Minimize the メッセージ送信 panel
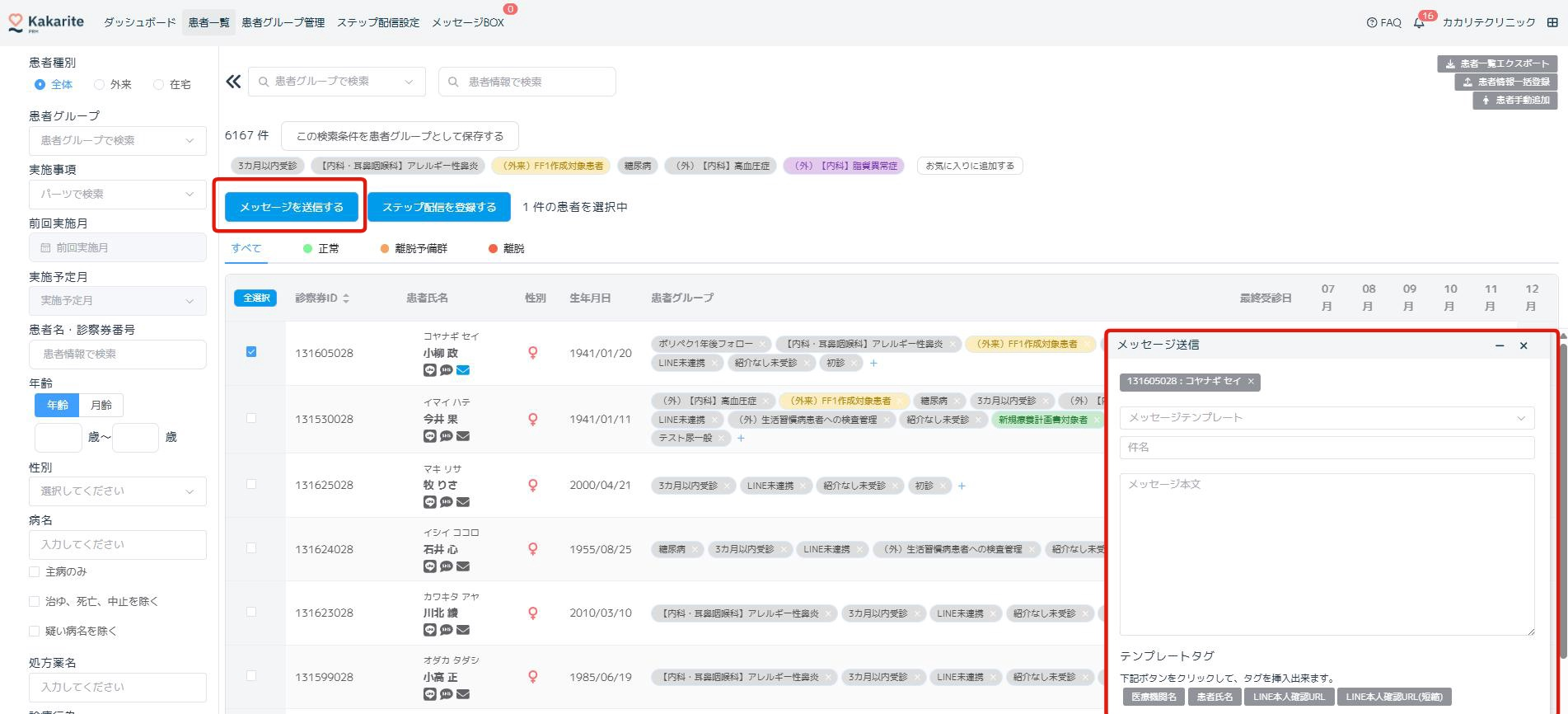 point(1500,346)
